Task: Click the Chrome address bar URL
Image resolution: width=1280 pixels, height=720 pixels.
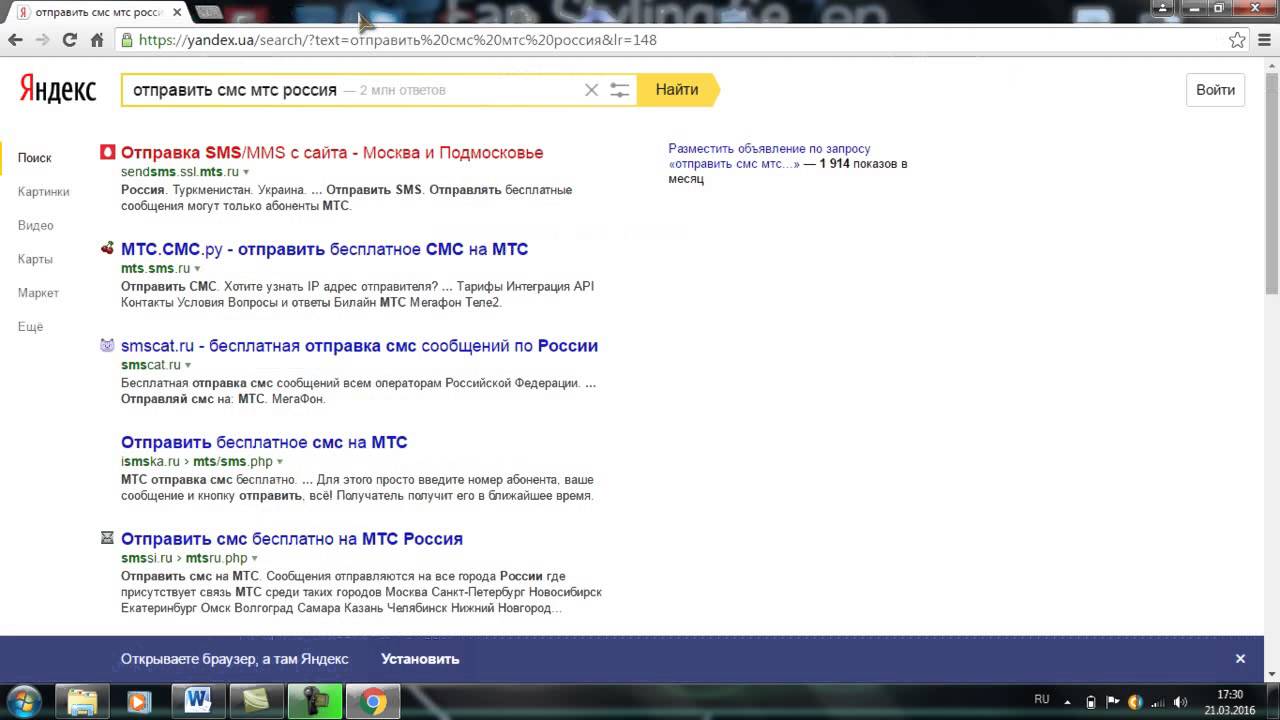Action: 398,40
